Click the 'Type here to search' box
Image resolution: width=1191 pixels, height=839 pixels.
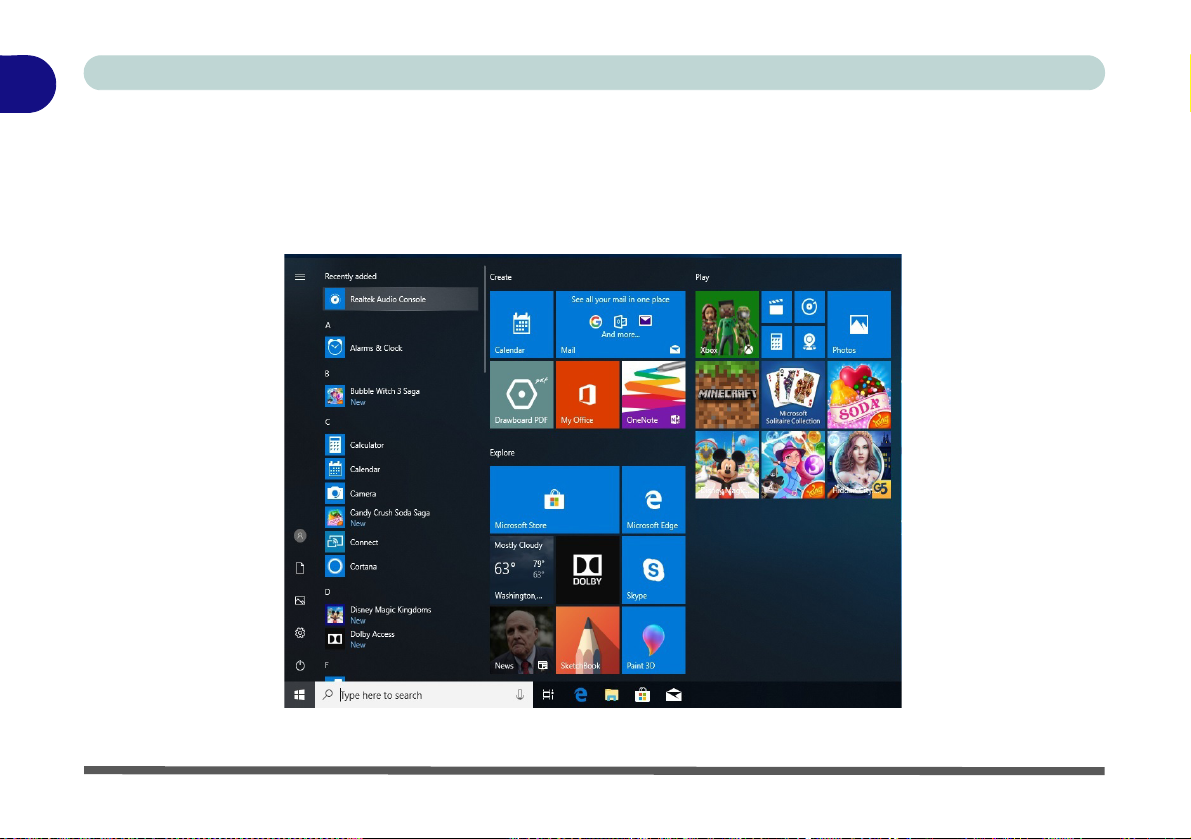point(424,695)
